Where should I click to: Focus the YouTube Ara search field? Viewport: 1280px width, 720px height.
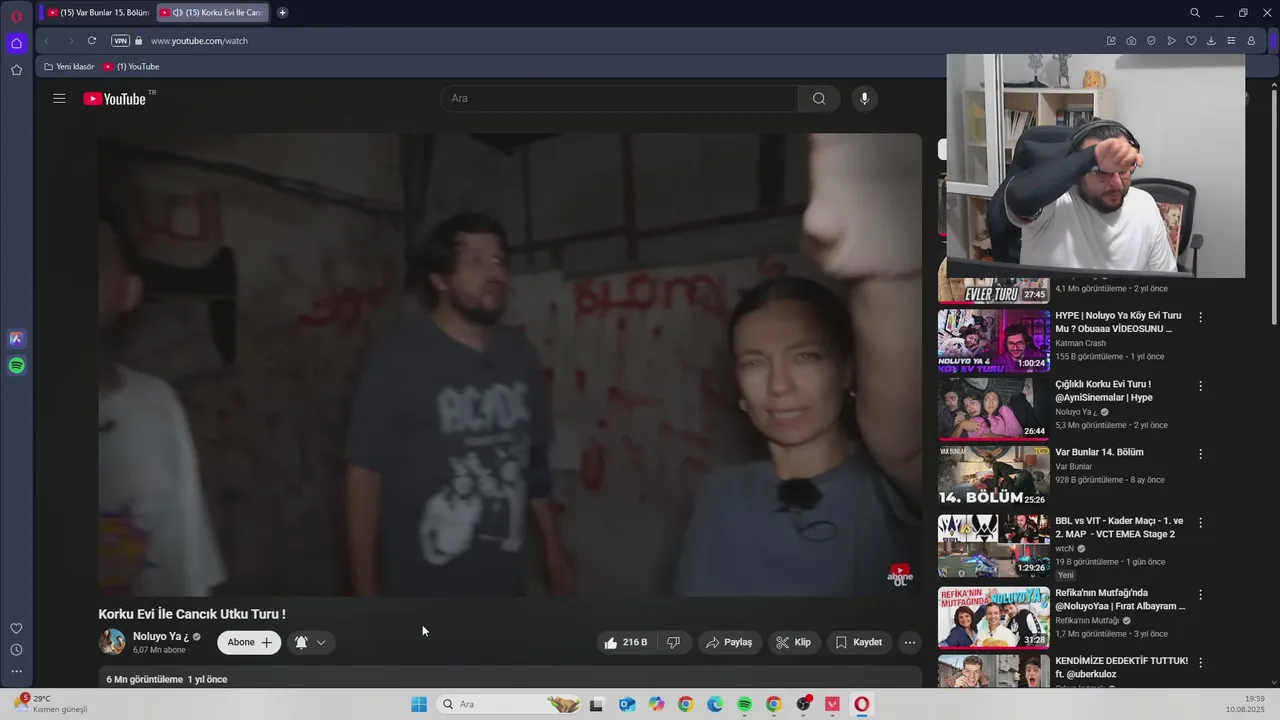[x=620, y=98]
